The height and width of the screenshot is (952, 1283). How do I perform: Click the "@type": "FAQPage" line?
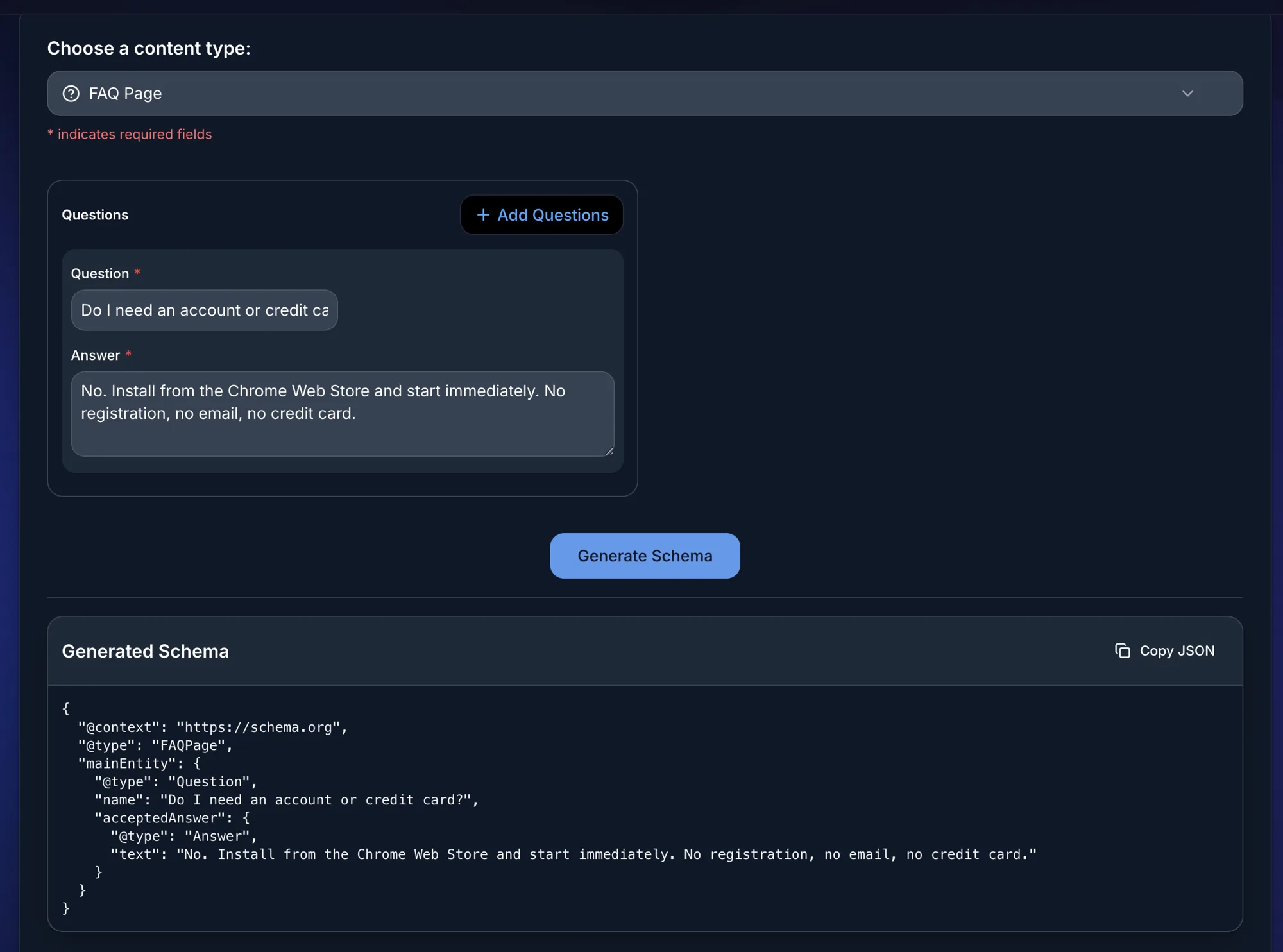(155, 745)
